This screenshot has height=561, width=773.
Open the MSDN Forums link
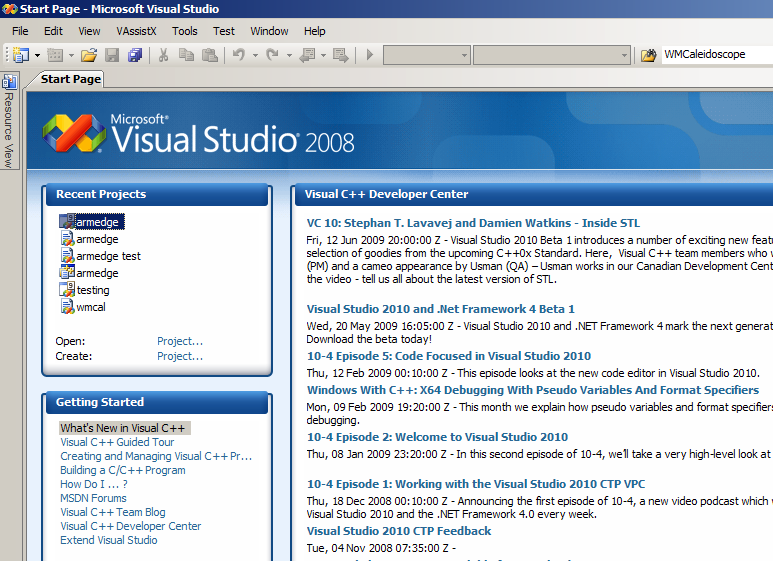pos(93,498)
